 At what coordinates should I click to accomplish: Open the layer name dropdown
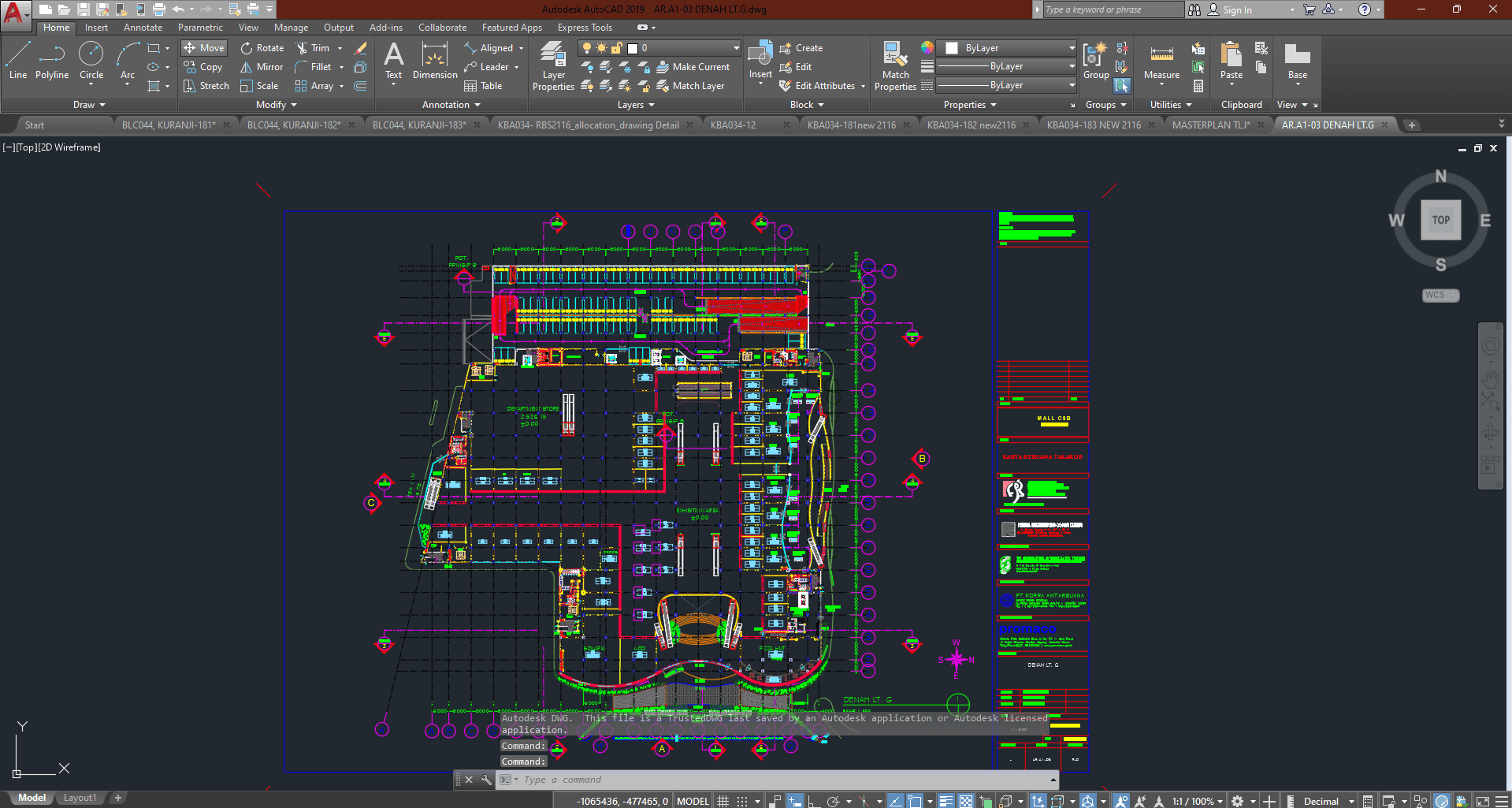pos(736,48)
